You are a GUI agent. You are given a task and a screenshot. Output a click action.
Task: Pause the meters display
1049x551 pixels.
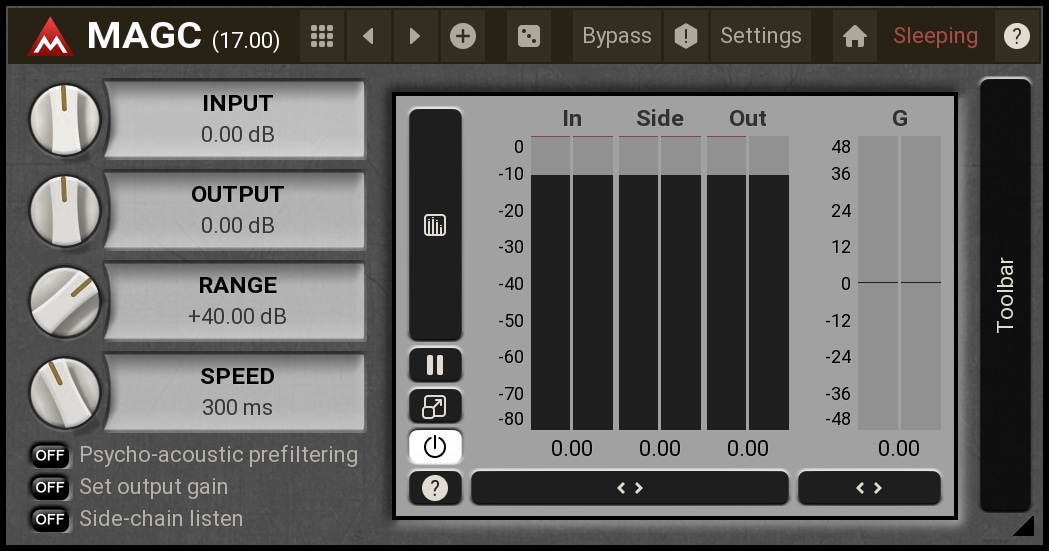coord(435,365)
